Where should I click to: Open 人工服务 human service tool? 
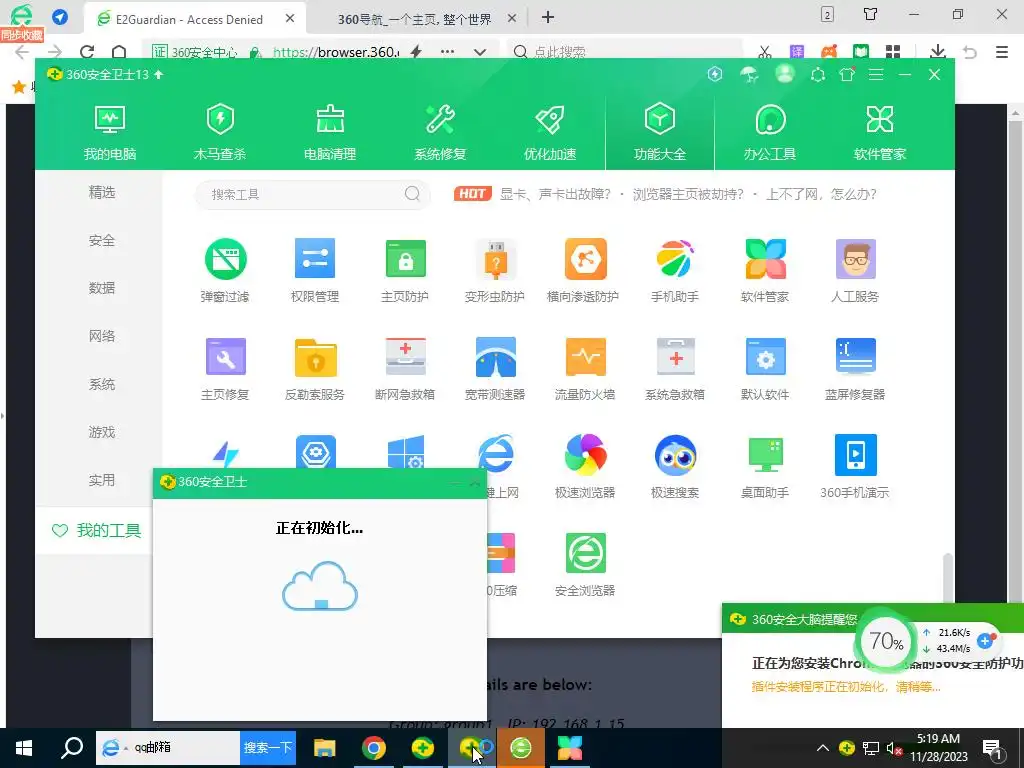coord(855,270)
